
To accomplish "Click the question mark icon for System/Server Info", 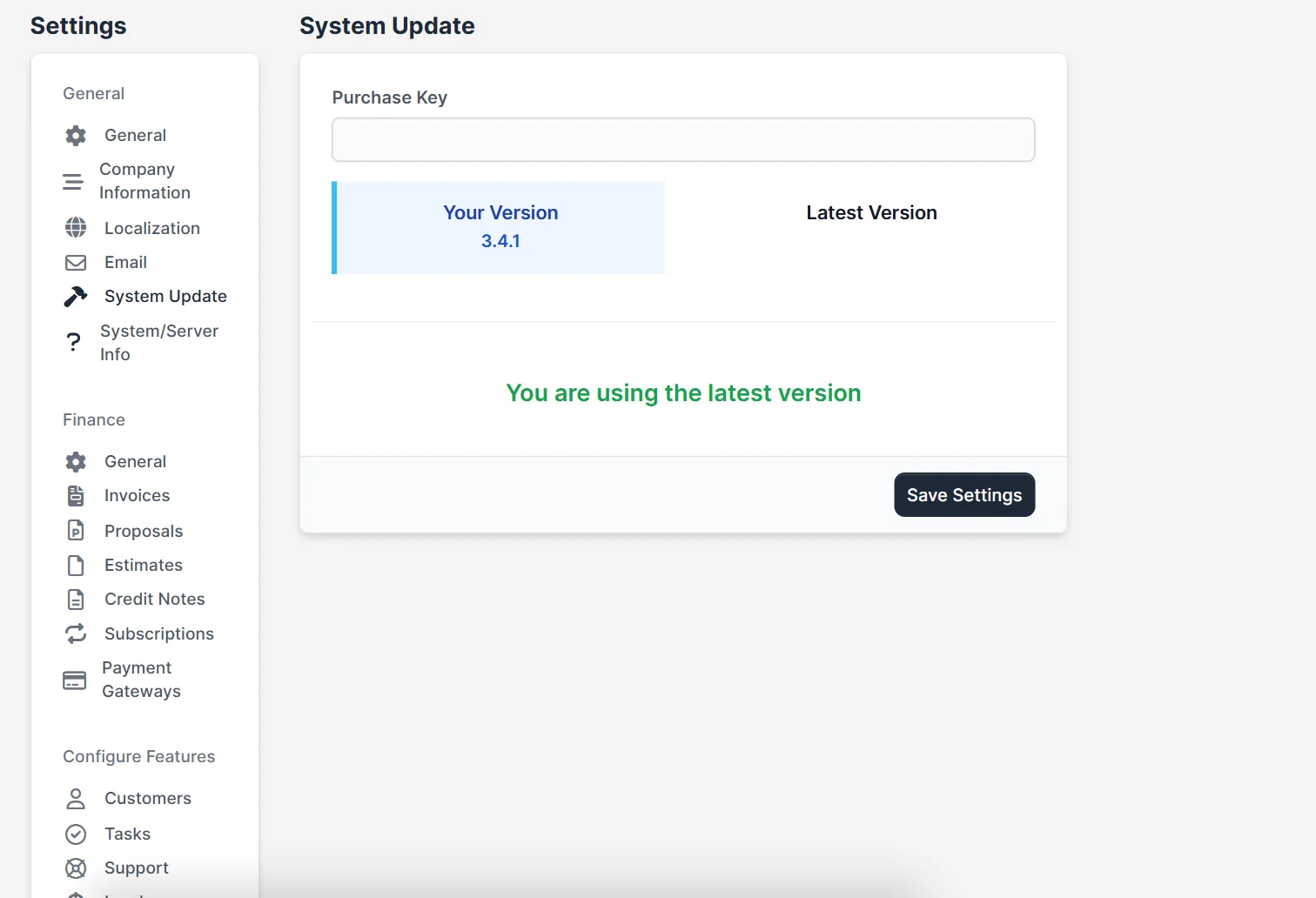I will pos(74,342).
